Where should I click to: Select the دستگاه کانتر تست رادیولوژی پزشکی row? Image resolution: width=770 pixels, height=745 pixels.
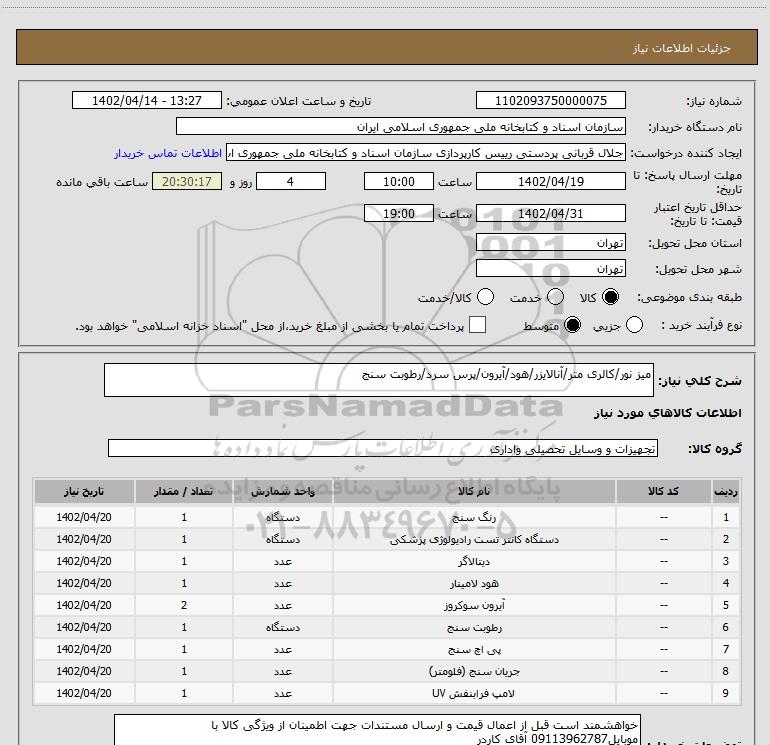point(386,539)
